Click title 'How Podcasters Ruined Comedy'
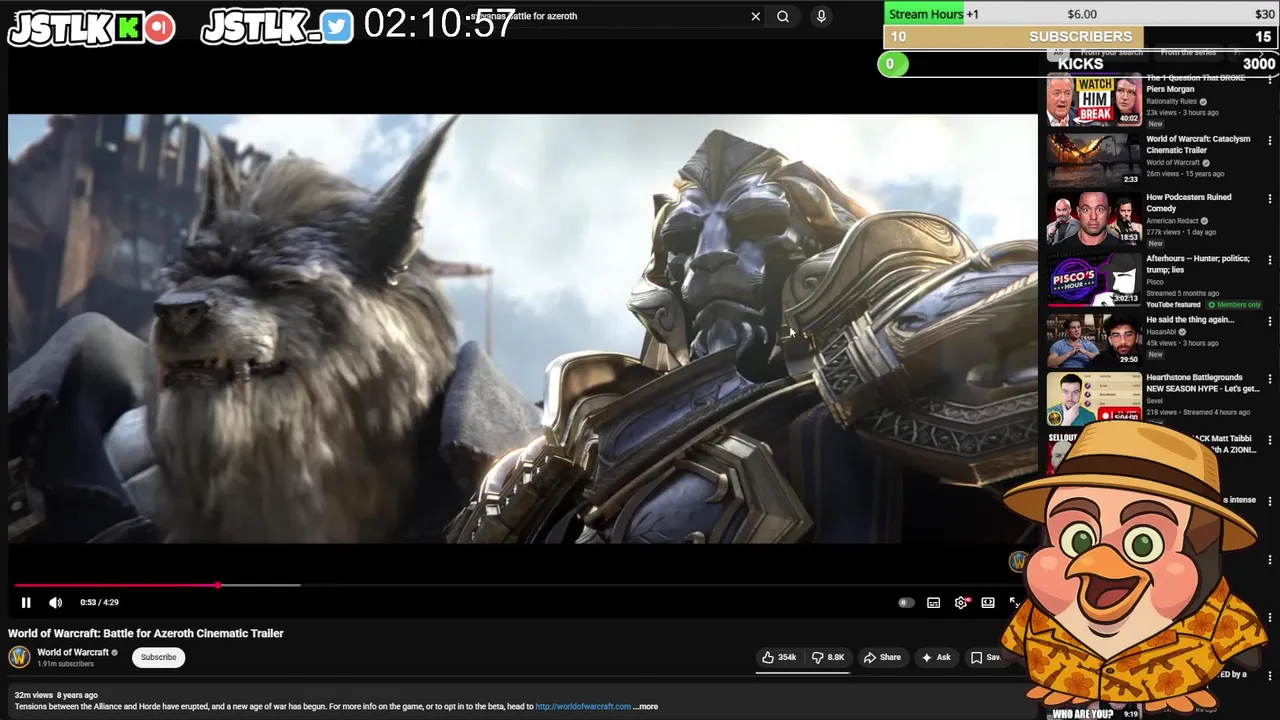The width and height of the screenshot is (1280, 720). [1189, 203]
